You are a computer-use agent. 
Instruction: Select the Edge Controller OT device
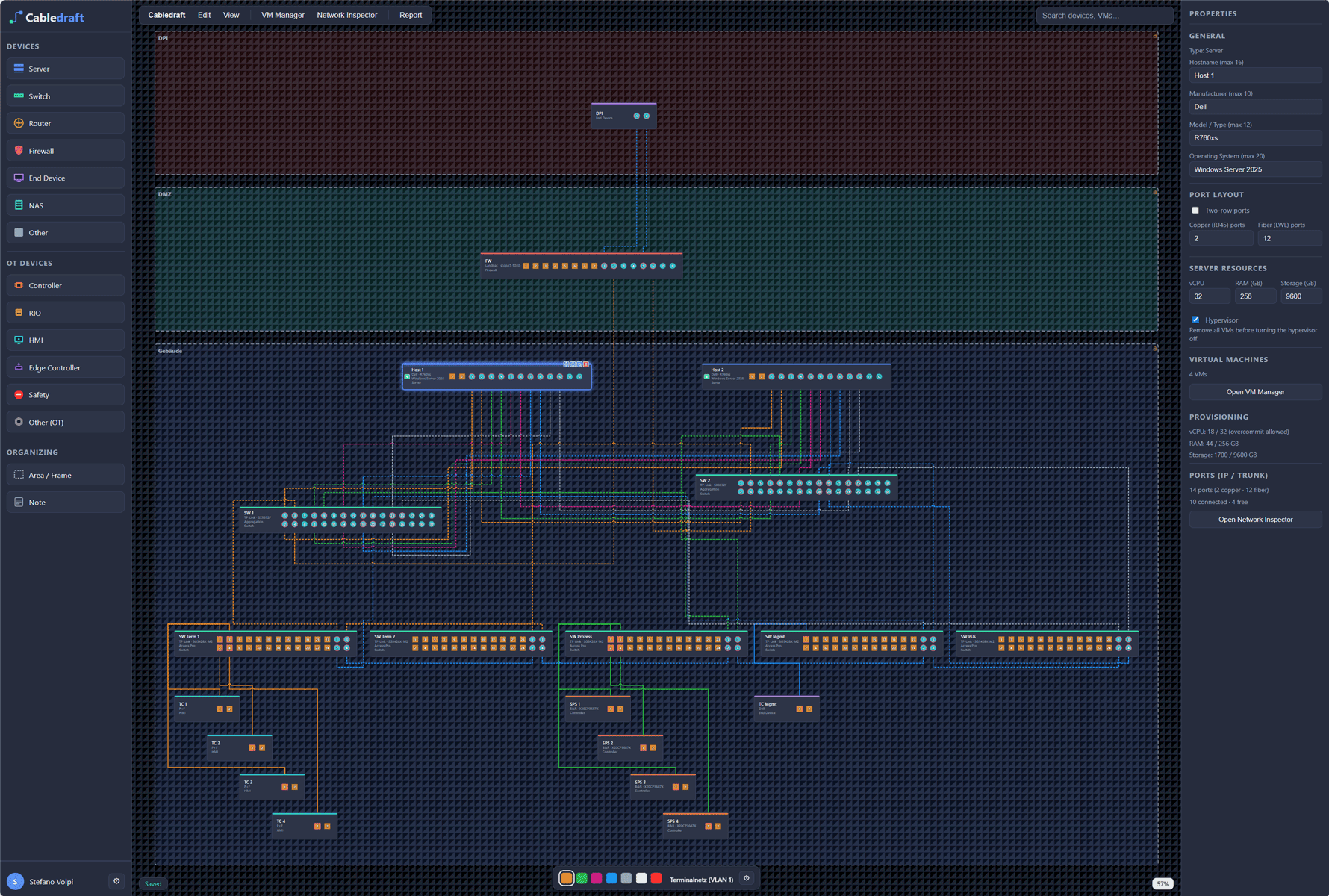66,367
